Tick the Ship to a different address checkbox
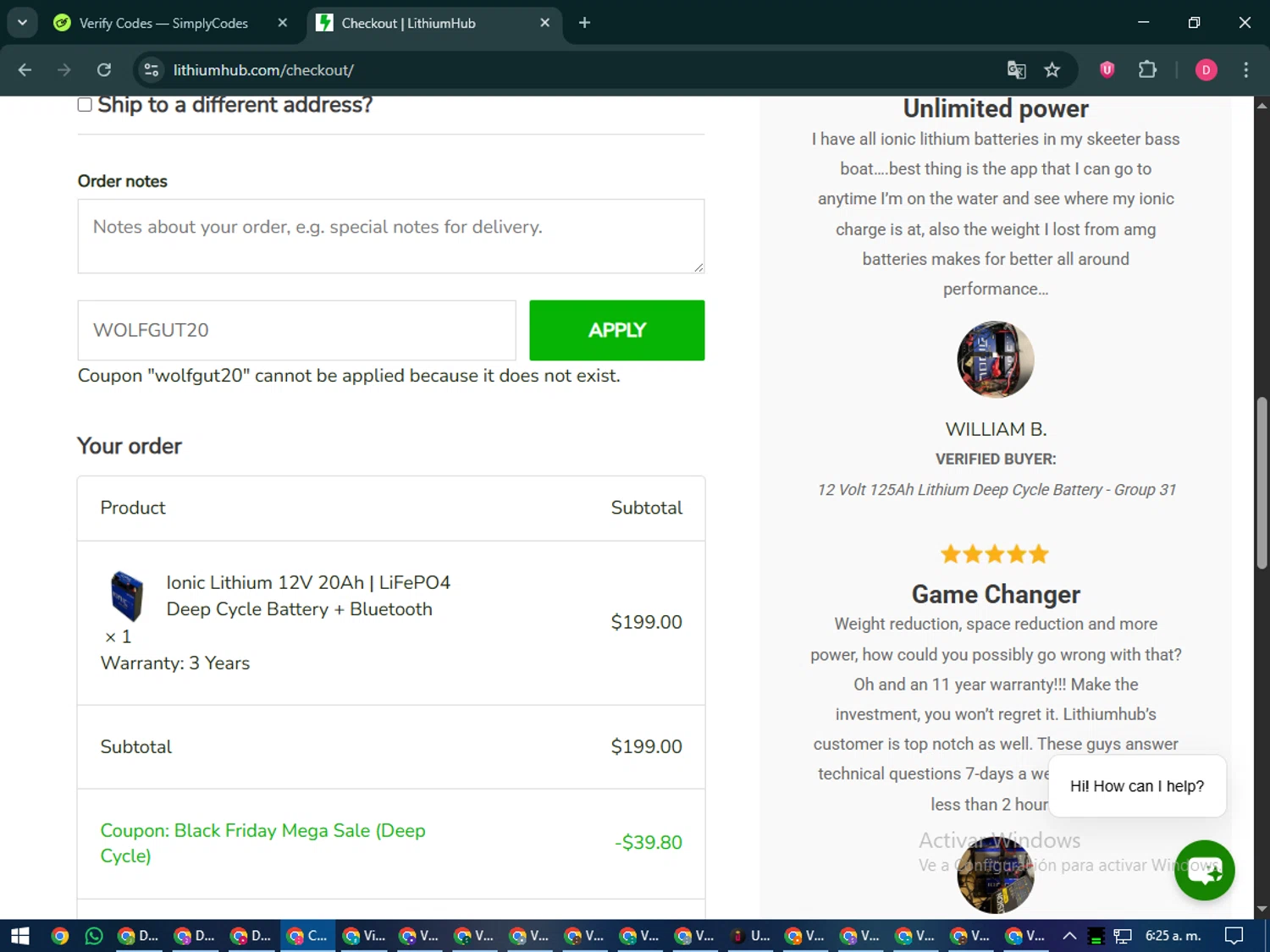 coord(85,105)
